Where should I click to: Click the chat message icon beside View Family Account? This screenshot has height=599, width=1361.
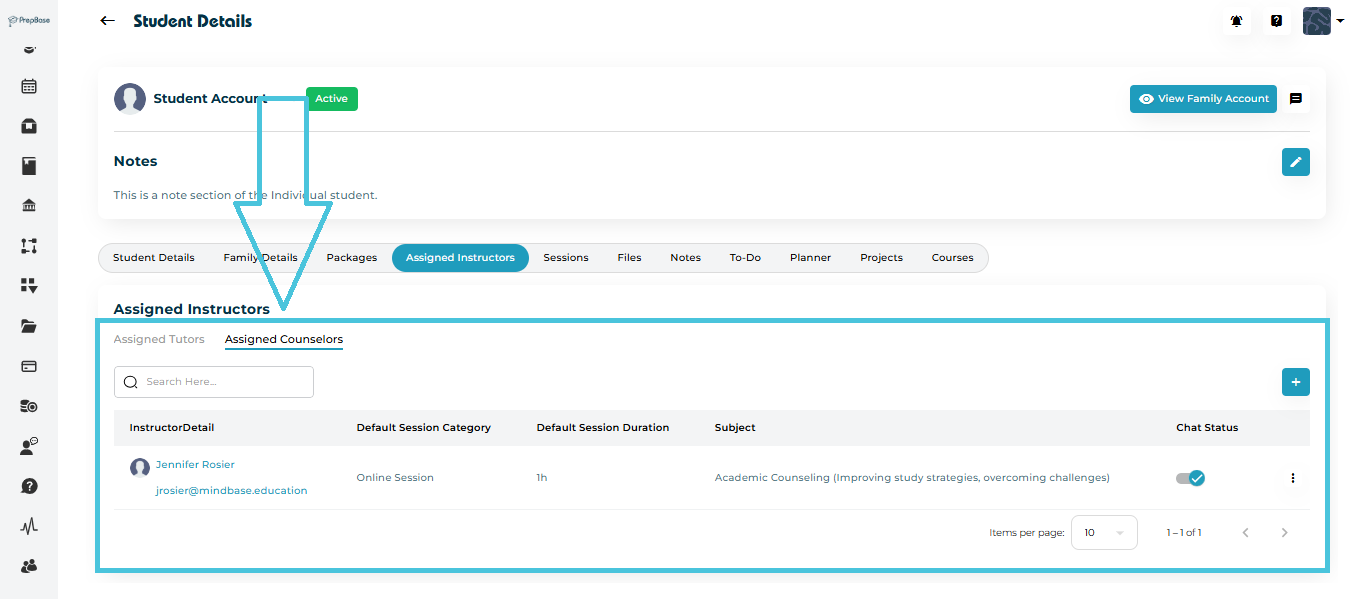[x=1296, y=99]
